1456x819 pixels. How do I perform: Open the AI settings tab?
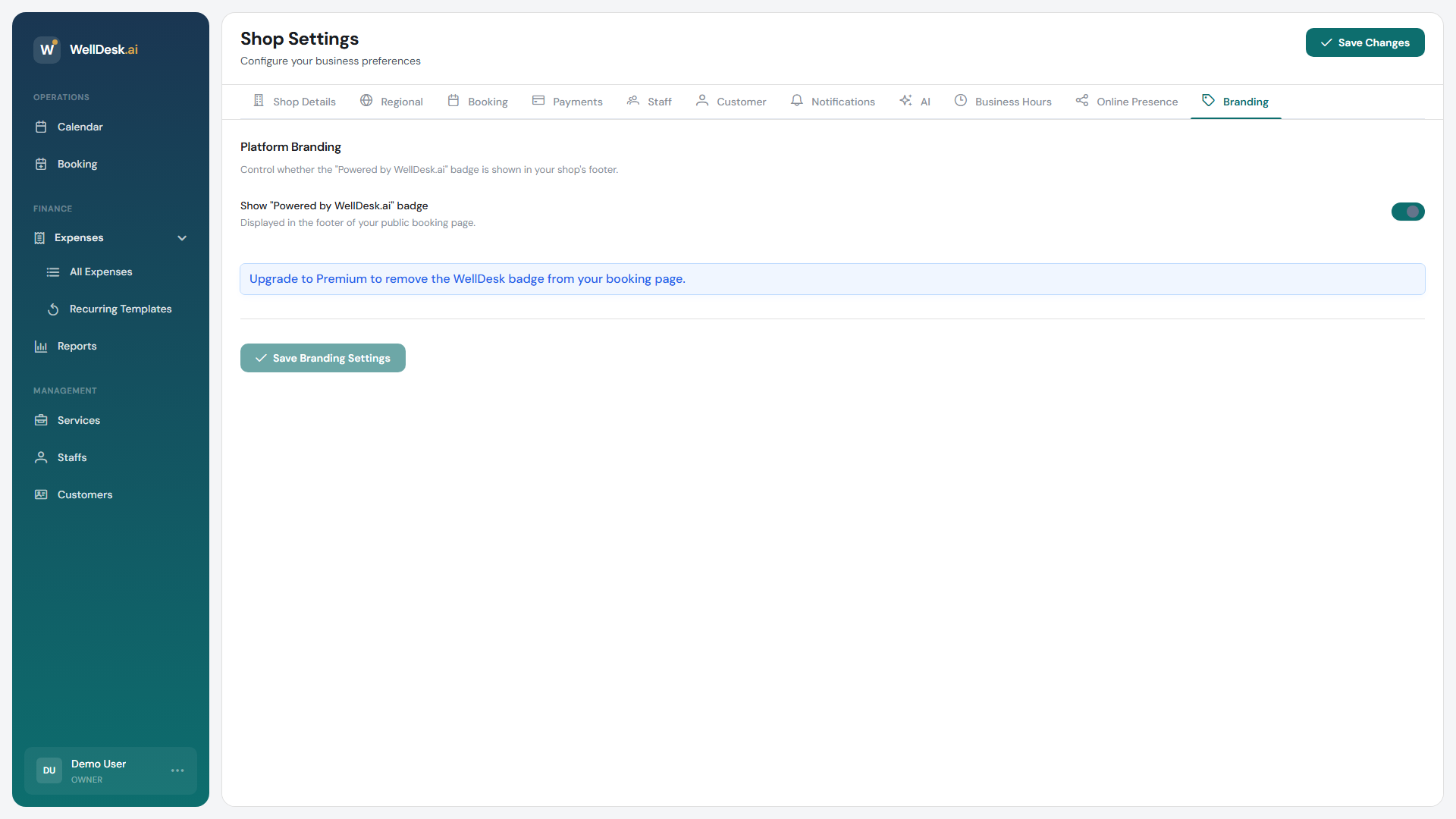point(915,102)
